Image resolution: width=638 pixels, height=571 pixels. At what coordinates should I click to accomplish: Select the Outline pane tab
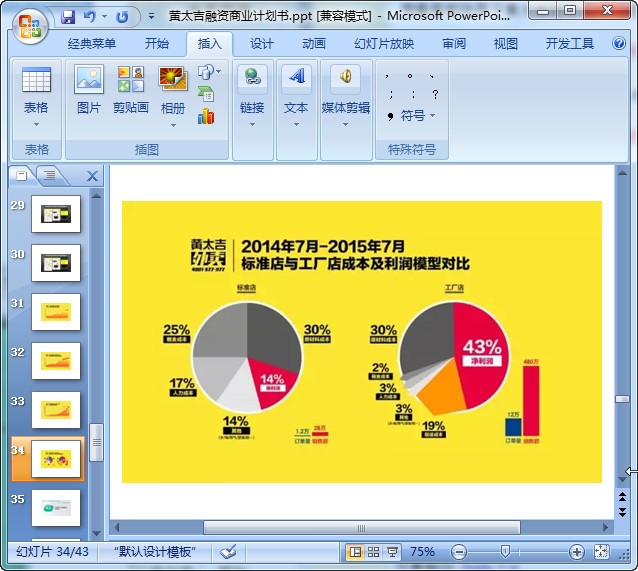[50, 176]
